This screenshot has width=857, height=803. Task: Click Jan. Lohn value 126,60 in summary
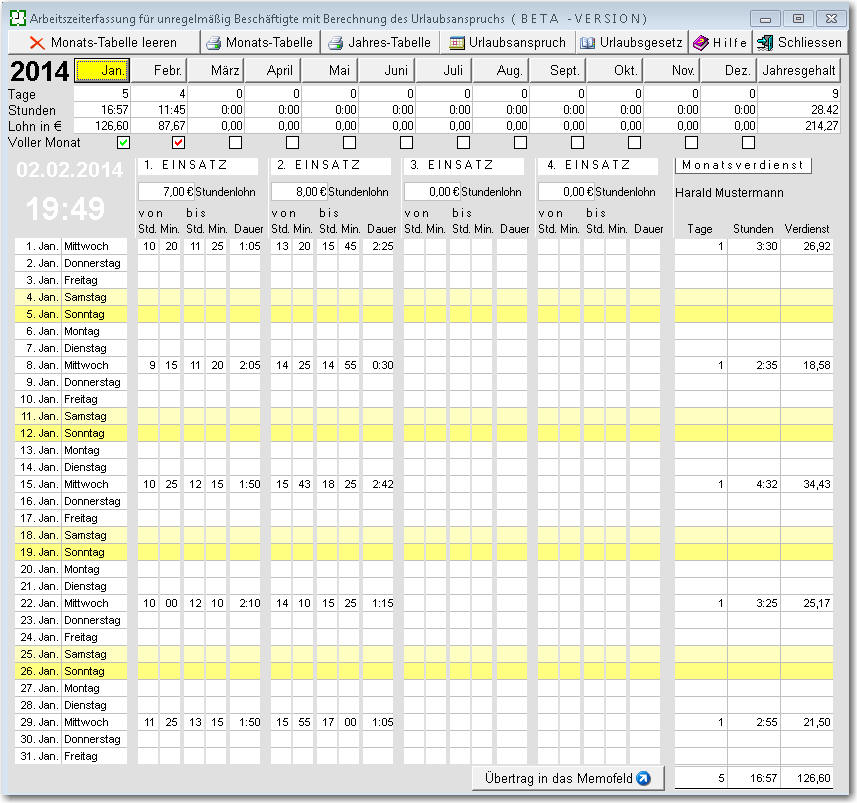[x=102, y=126]
